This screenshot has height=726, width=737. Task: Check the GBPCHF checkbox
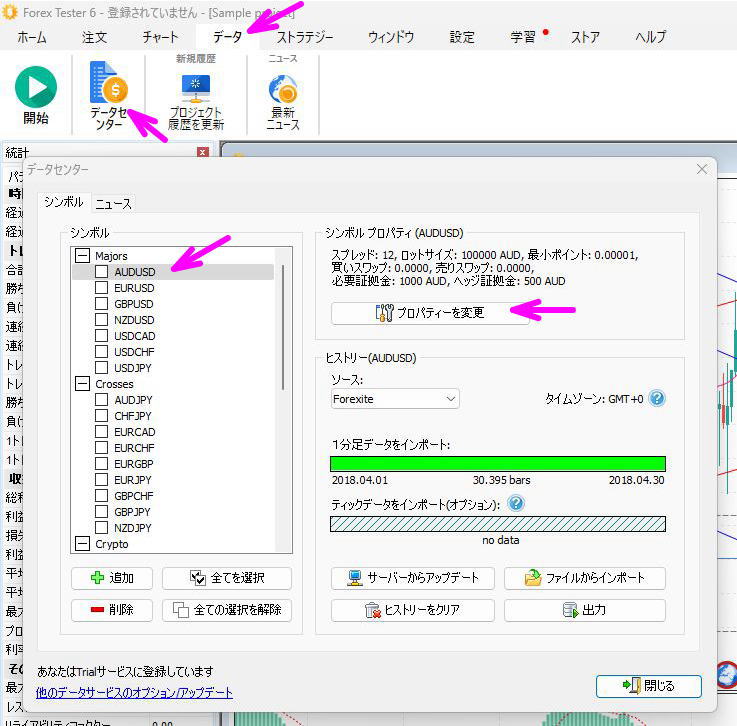point(102,495)
